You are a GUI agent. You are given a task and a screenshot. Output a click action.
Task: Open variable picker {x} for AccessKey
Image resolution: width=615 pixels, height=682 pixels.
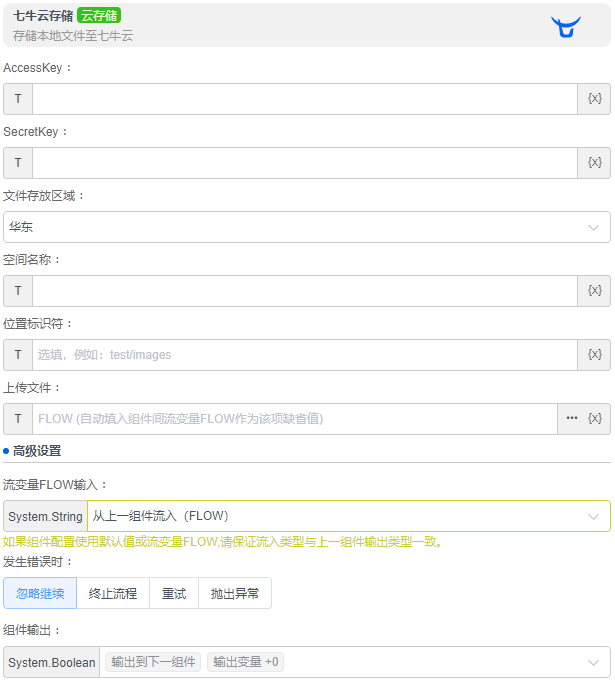(594, 99)
